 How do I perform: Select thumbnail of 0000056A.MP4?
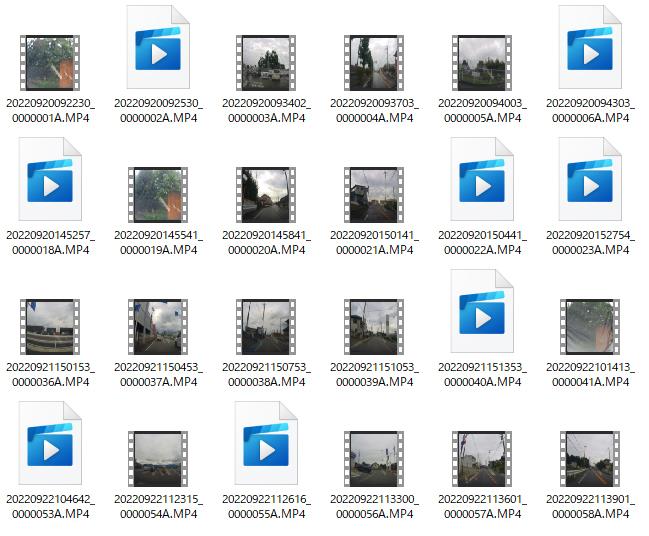pos(374,459)
